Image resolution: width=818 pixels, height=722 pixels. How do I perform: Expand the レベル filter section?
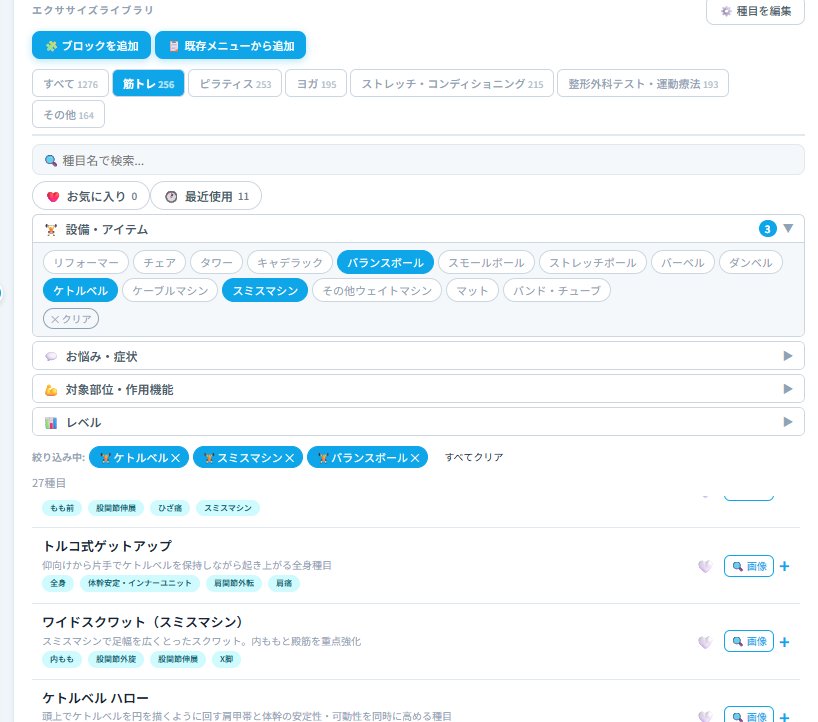(418, 422)
